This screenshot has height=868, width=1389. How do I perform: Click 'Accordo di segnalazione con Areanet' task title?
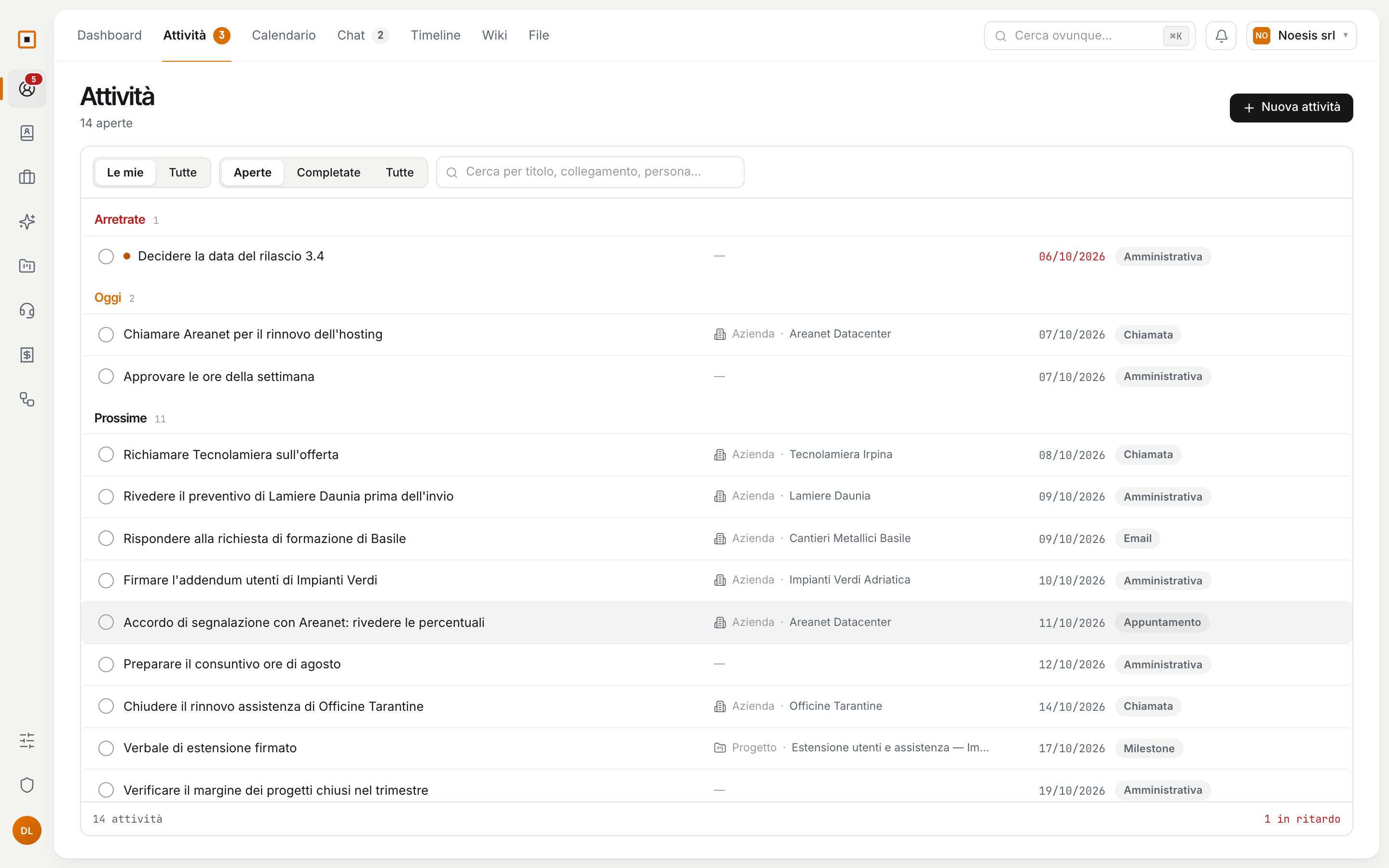point(304,622)
